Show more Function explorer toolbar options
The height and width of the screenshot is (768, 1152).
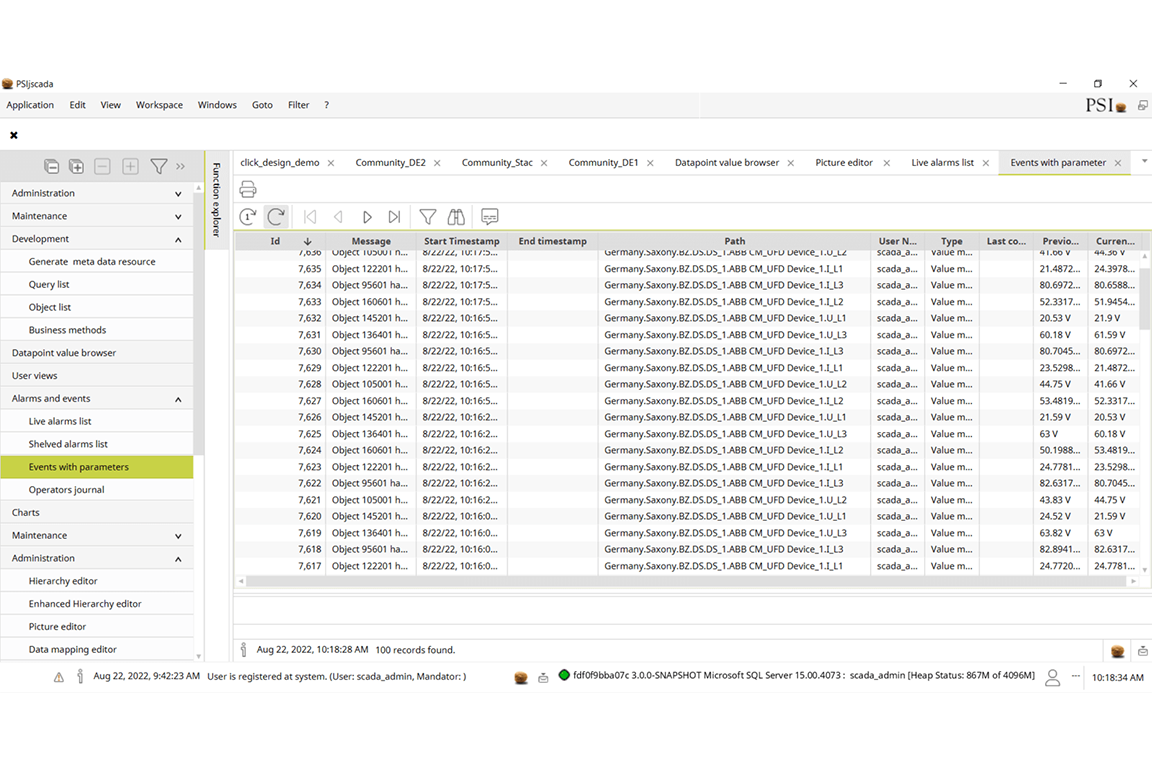[180, 167]
